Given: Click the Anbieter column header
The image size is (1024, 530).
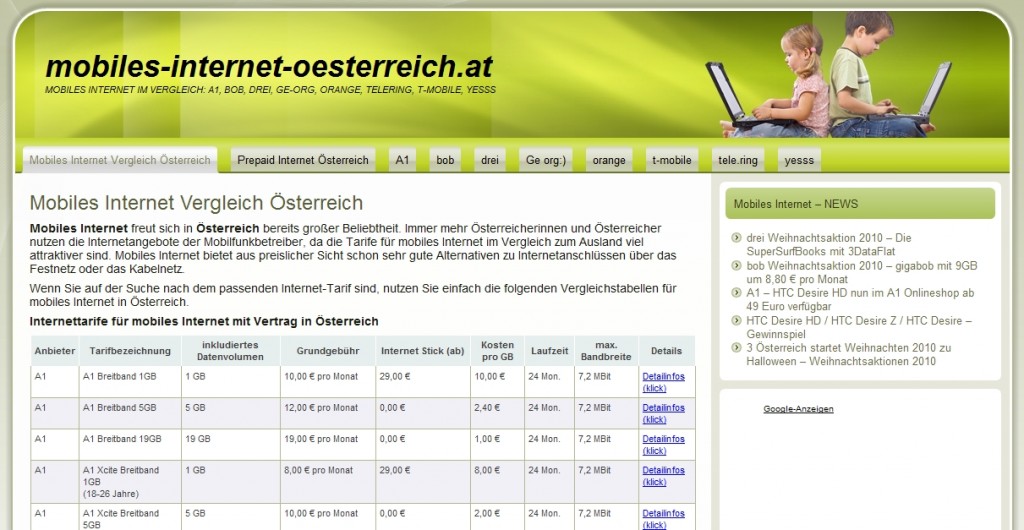Looking at the screenshot, I should (x=55, y=351).
